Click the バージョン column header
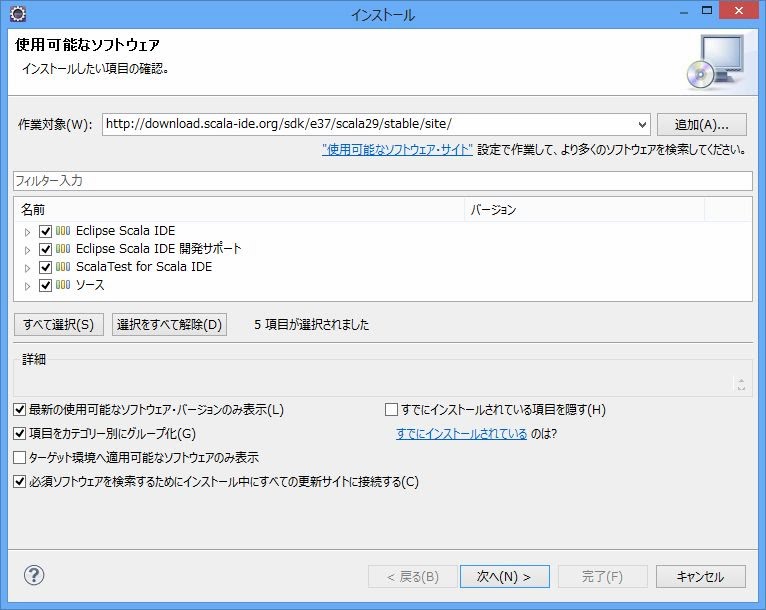 coord(584,210)
